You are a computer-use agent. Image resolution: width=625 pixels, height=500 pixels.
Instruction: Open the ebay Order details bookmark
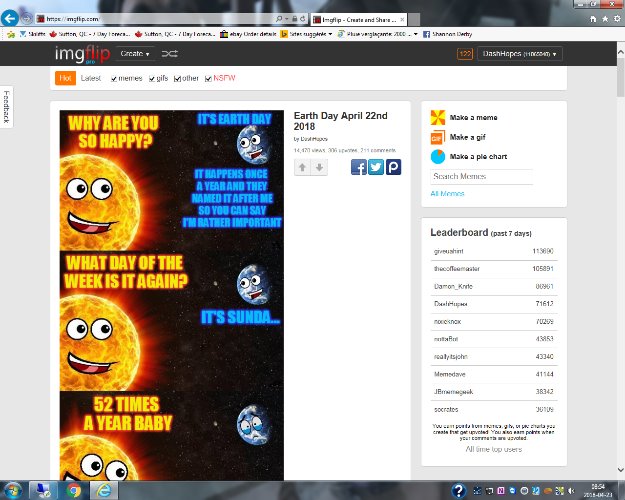coord(248,34)
